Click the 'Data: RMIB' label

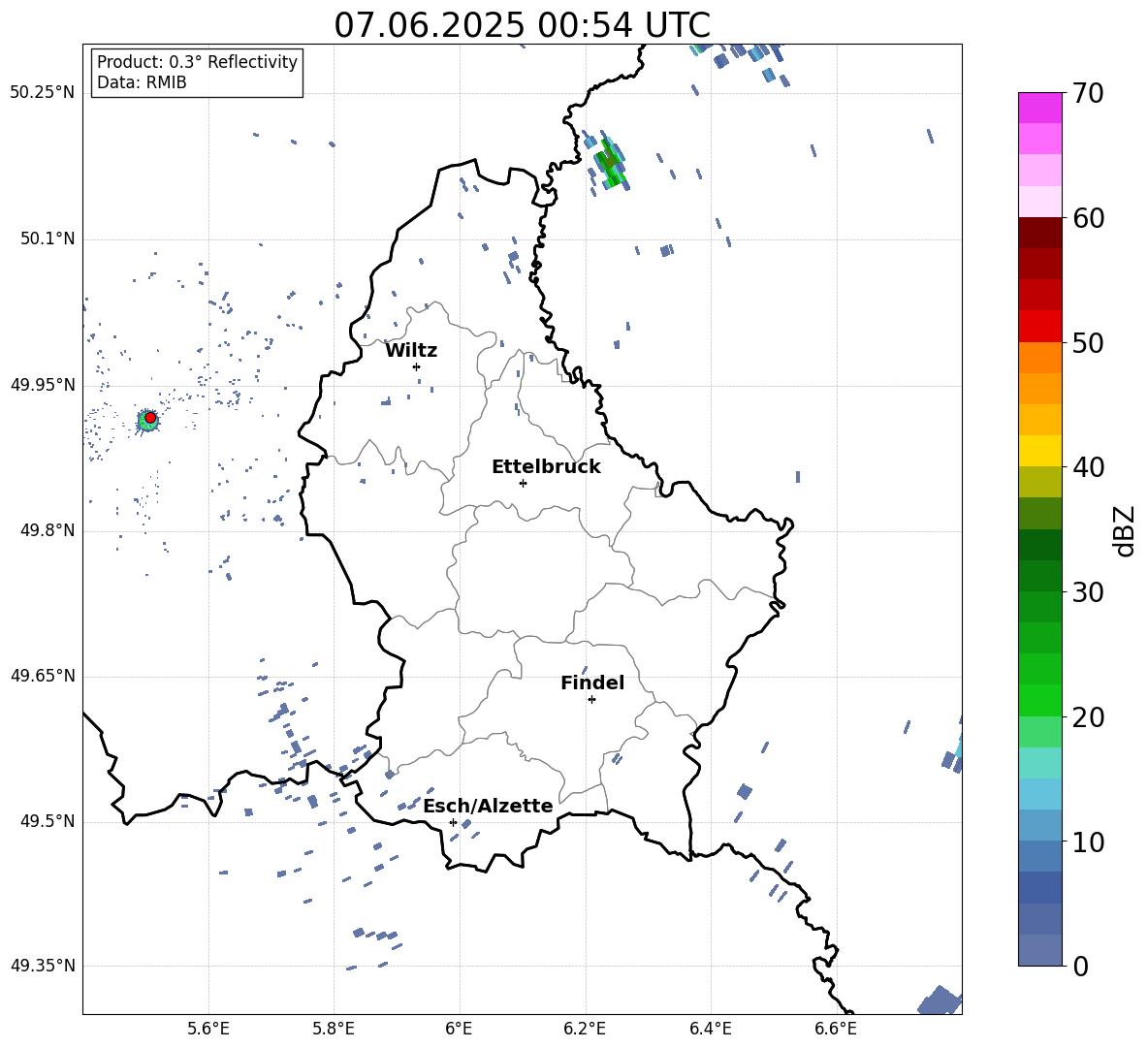point(142,82)
